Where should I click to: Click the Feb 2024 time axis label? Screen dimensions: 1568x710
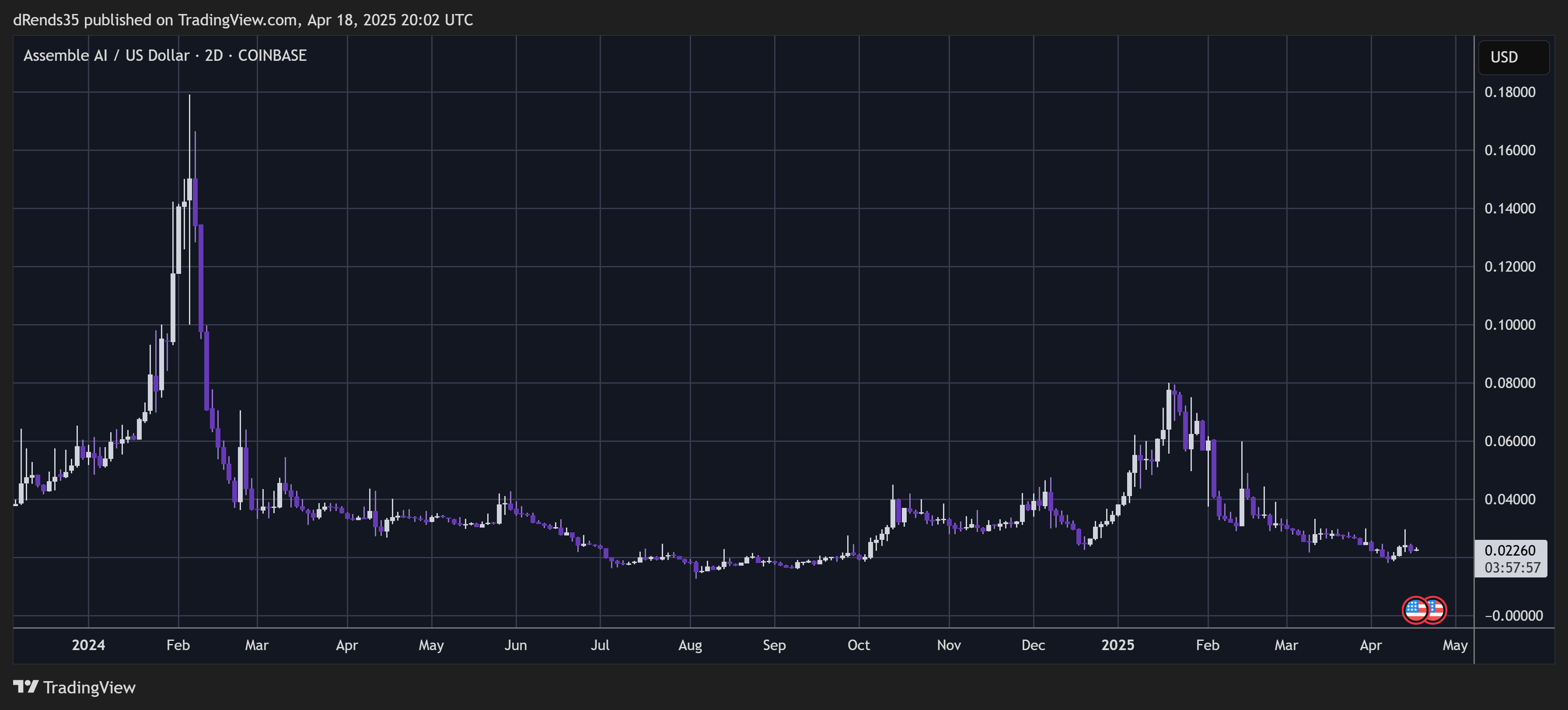coord(178,645)
